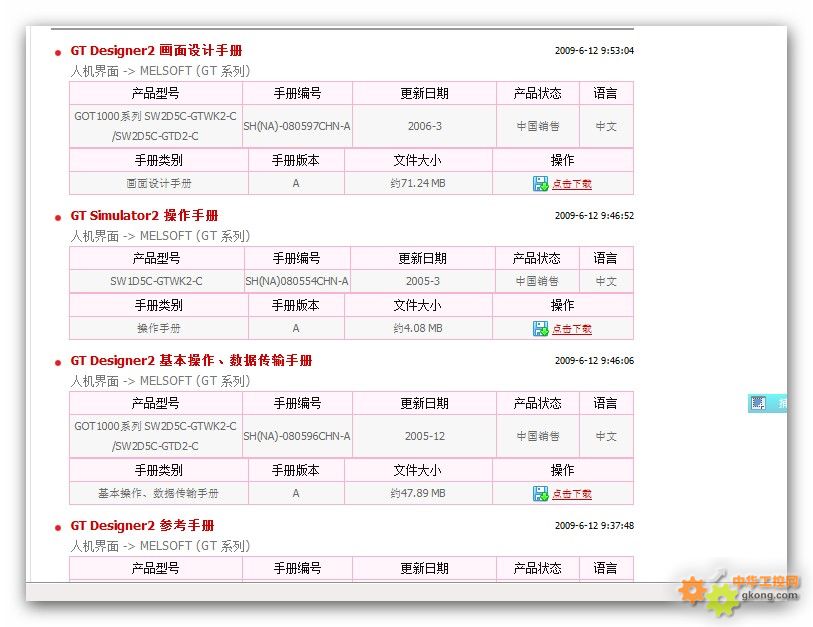Click 产品状态 header in 参考手册 table
Viewport: 813px width, 627px height.
[538, 568]
